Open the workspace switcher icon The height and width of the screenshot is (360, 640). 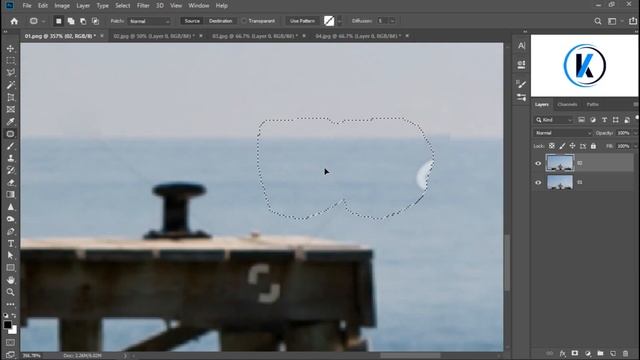click(612, 21)
